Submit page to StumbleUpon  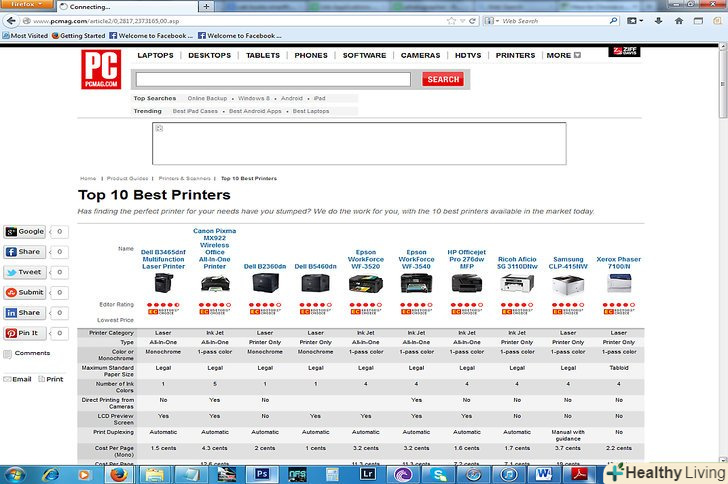pyautogui.click(x=26, y=292)
